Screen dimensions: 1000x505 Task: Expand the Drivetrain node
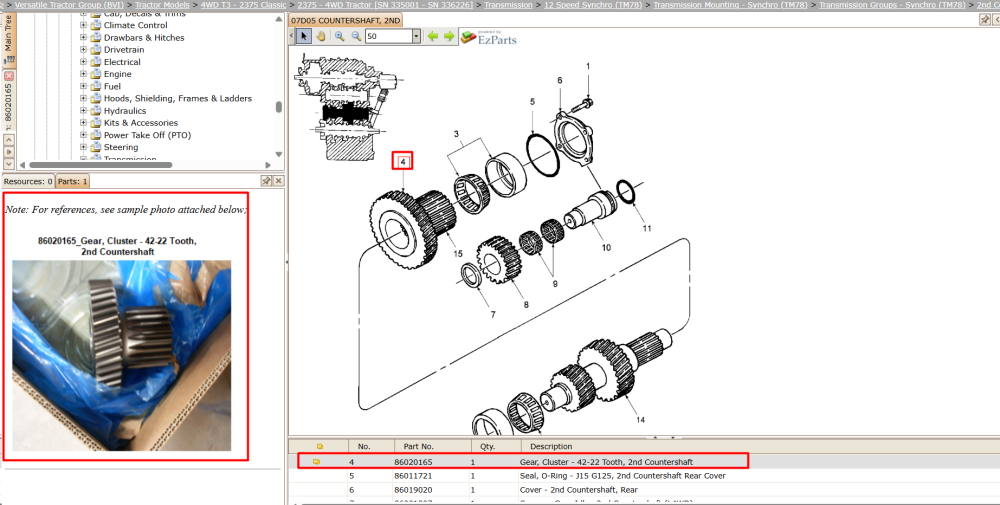pos(83,50)
